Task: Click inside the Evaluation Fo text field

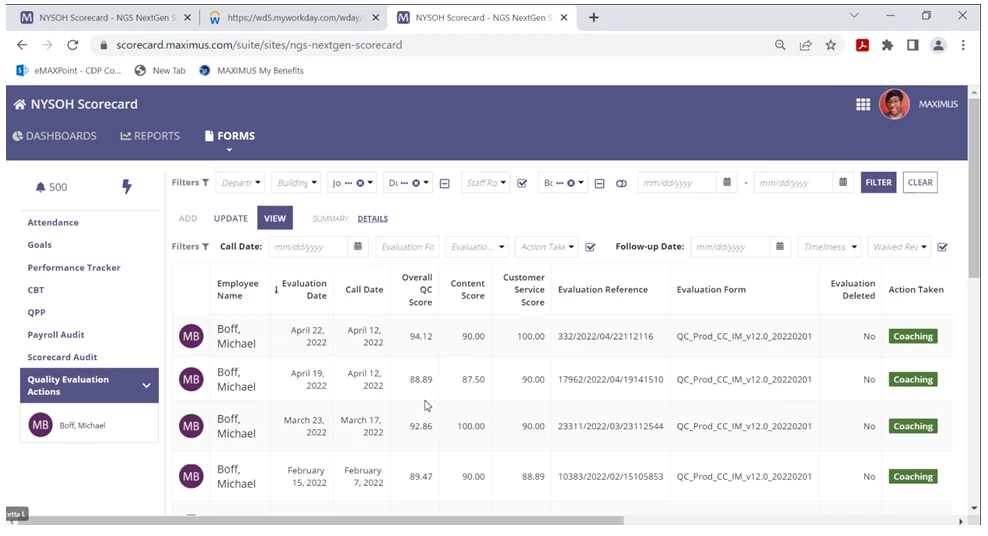Action: pyautogui.click(x=407, y=247)
